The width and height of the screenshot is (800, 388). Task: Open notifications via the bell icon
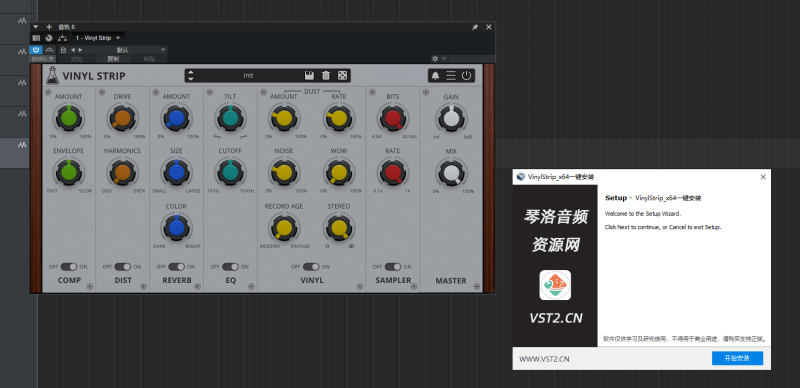[435, 76]
